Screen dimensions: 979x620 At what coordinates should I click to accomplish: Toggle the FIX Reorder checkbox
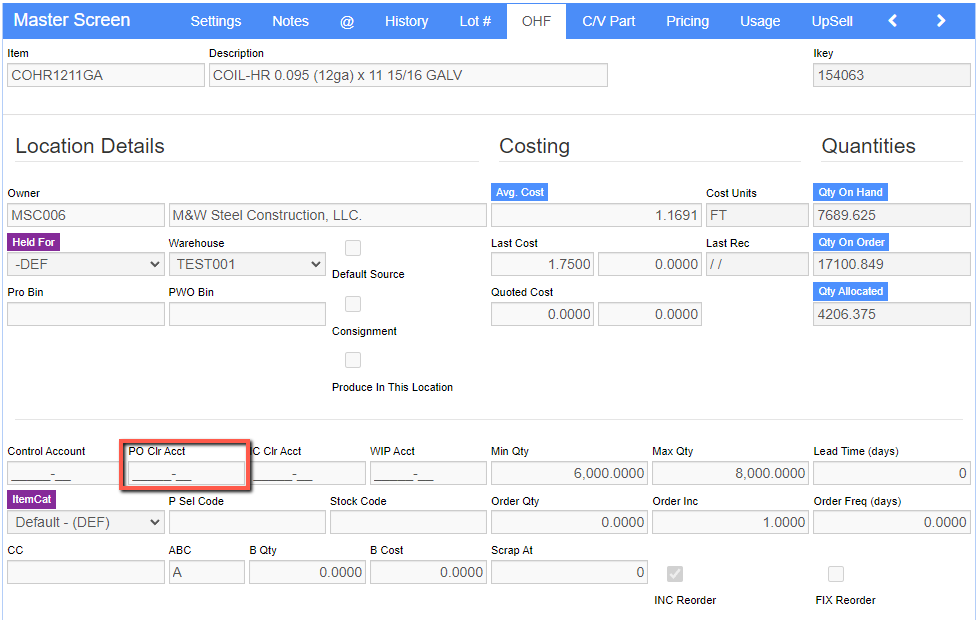[x=835, y=573]
